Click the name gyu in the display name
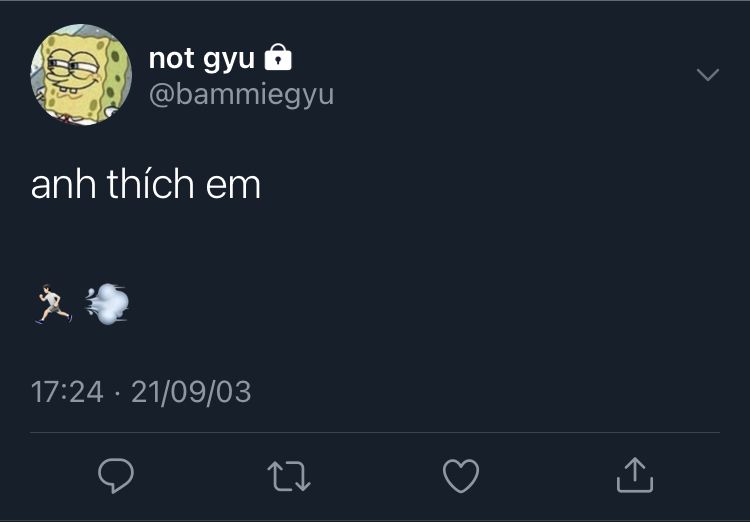Viewport: 750px width, 522px height. (x=229, y=60)
